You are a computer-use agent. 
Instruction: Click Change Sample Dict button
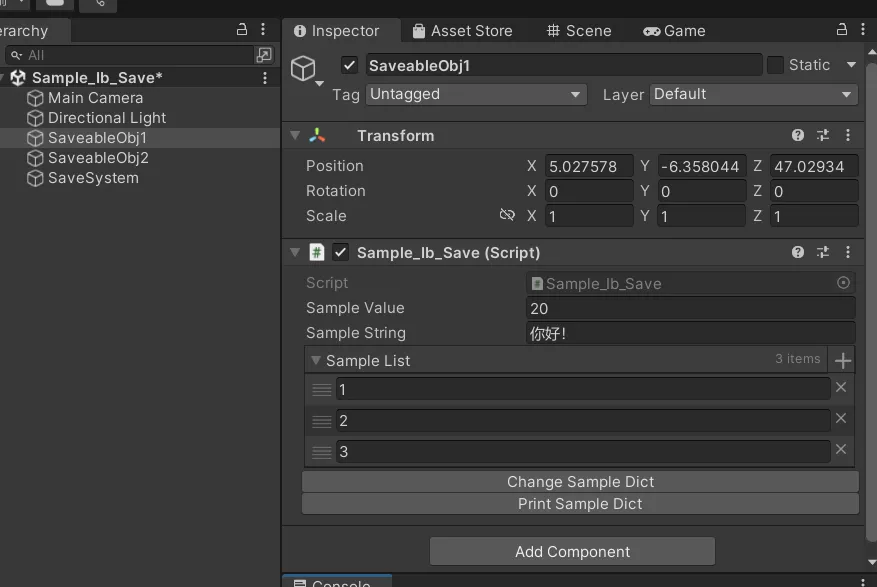(581, 481)
